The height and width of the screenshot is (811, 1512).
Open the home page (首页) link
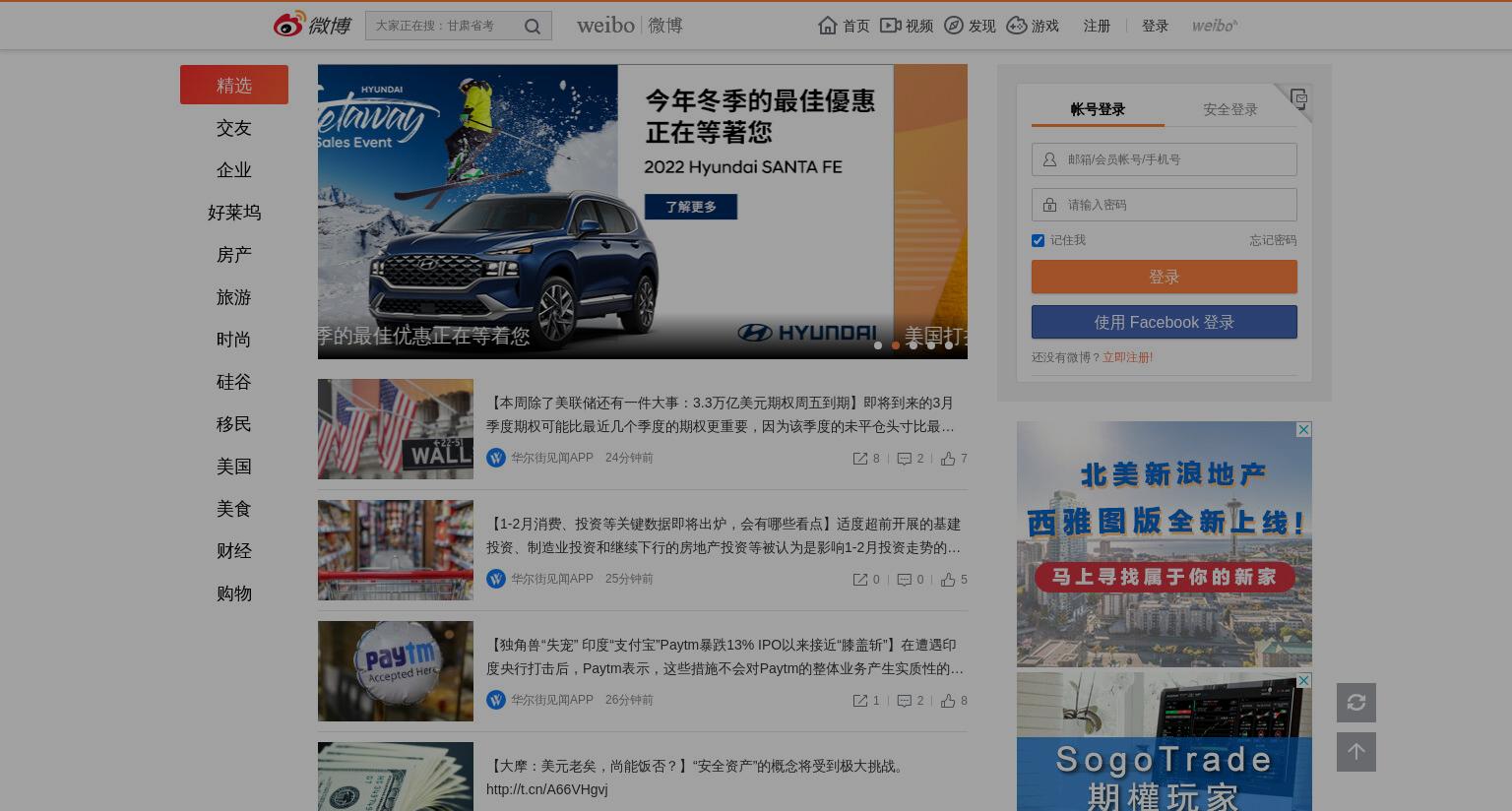(x=845, y=26)
